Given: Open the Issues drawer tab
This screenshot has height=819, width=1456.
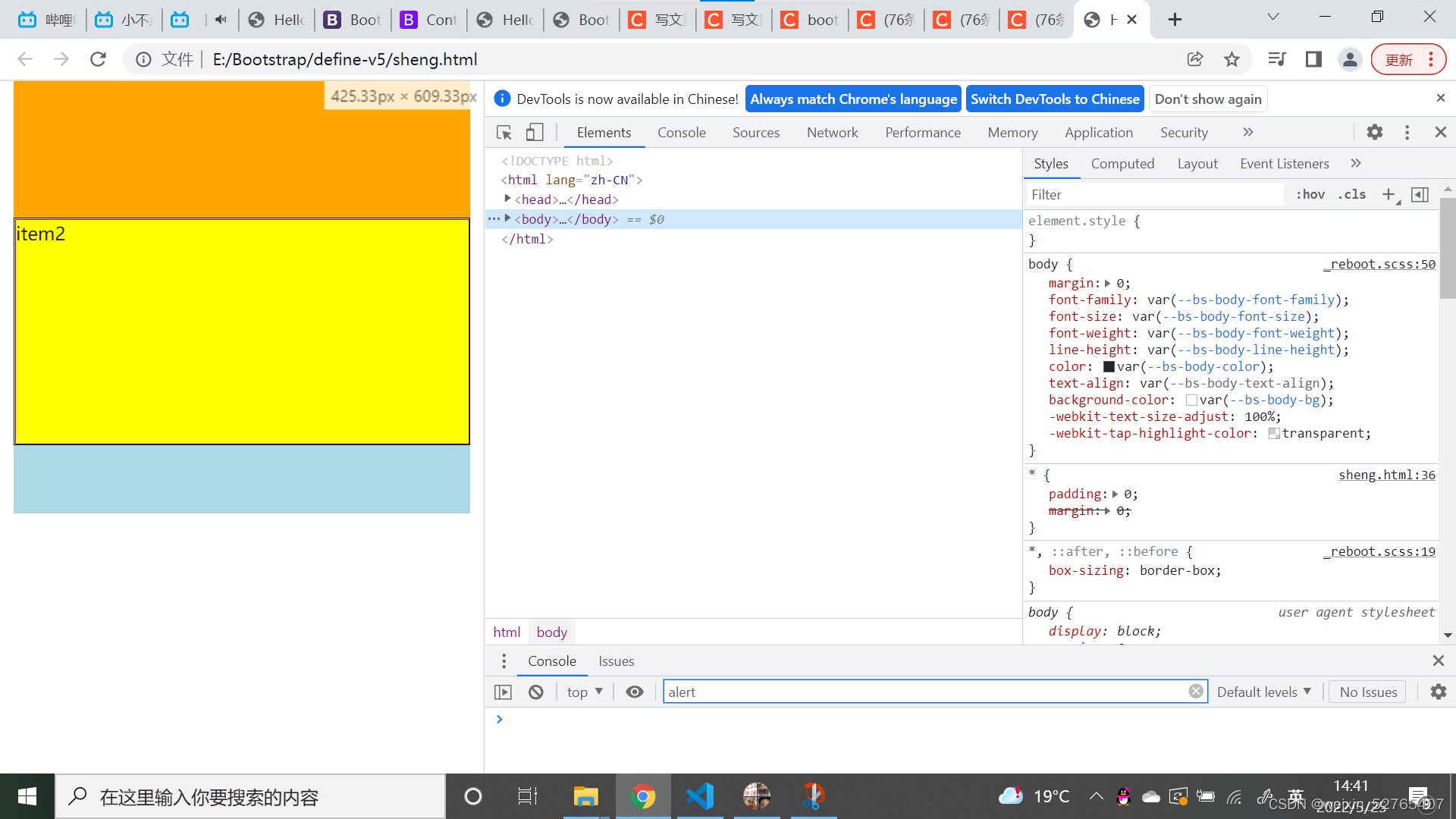Looking at the screenshot, I should point(617,661).
